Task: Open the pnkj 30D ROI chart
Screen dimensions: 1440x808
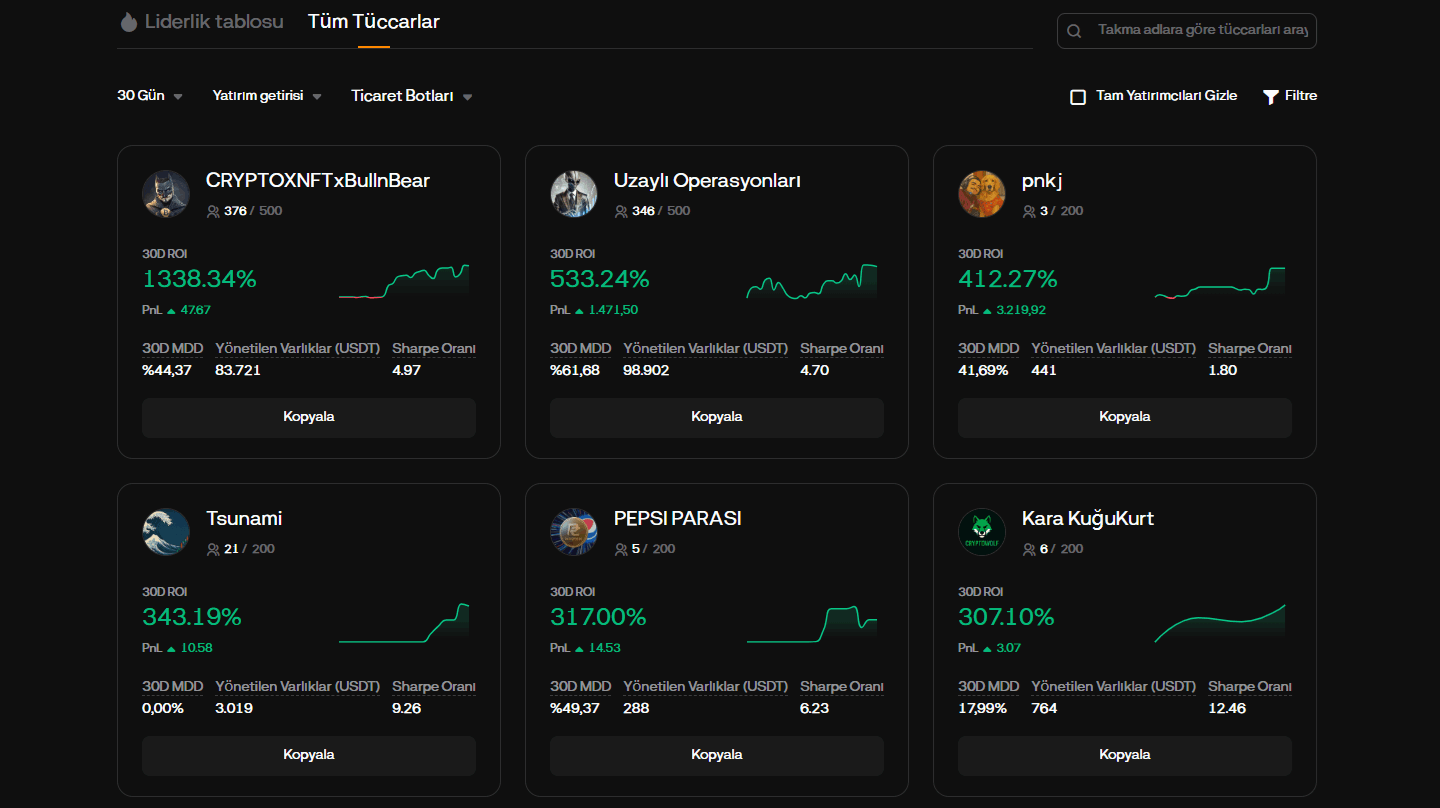Action: (1220, 283)
